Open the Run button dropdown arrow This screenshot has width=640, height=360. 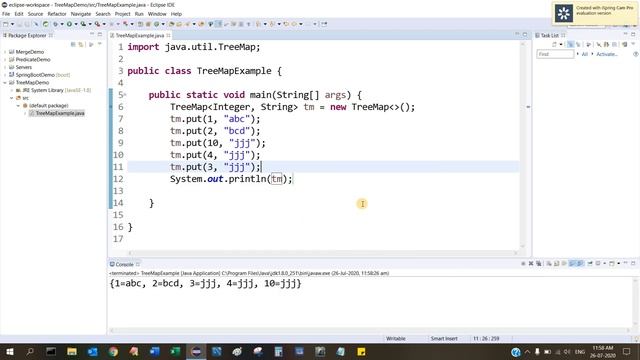click(x=76, y=24)
